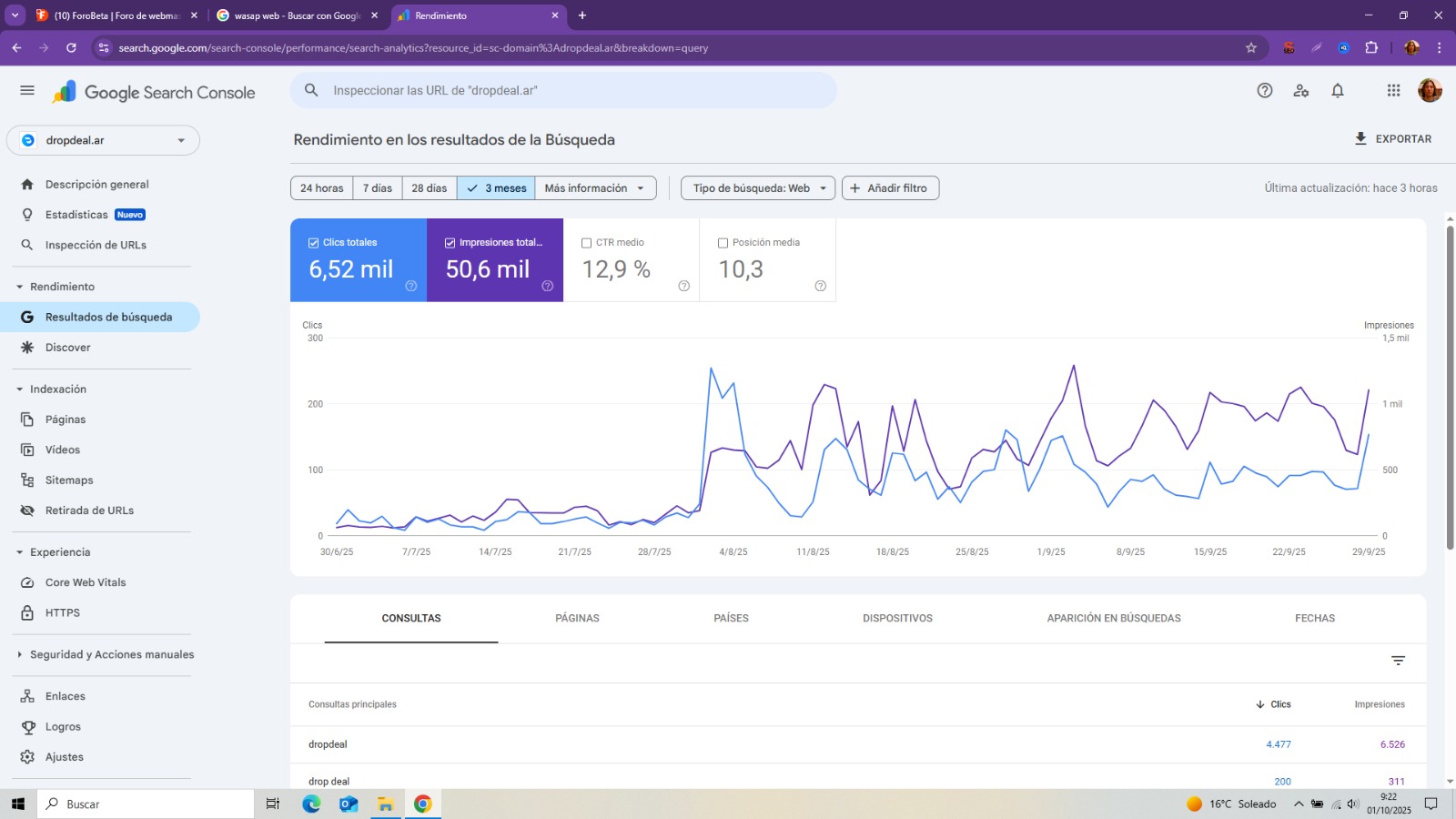This screenshot has width=1456, height=819.
Task: Toggle the Clics totales checkbox
Action: click(x=314, y=243)
